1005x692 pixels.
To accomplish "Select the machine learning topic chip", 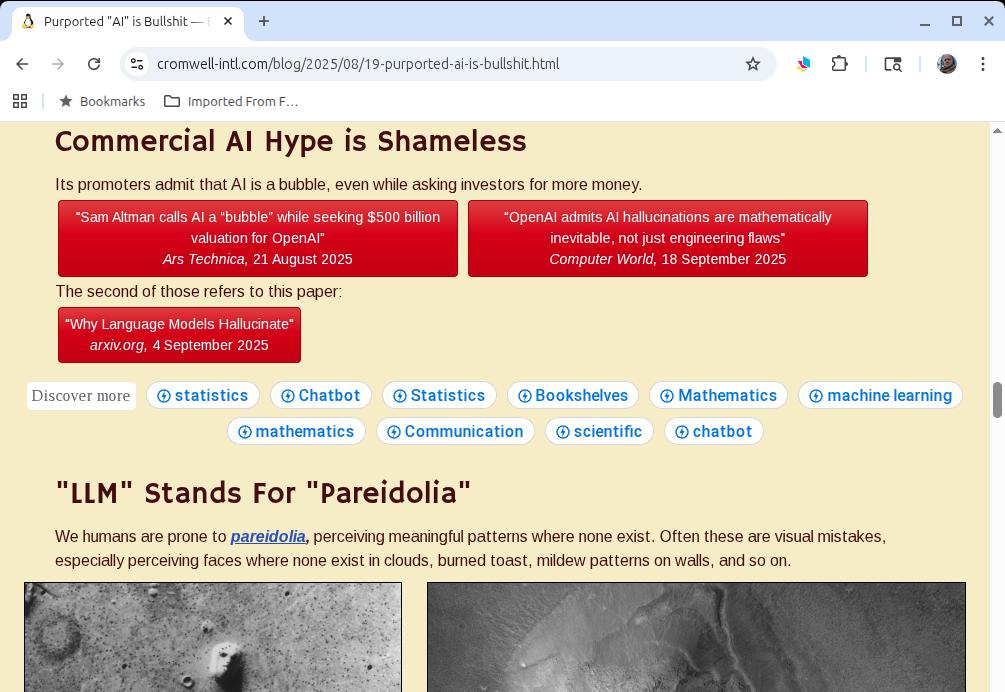I will [880, 395].
